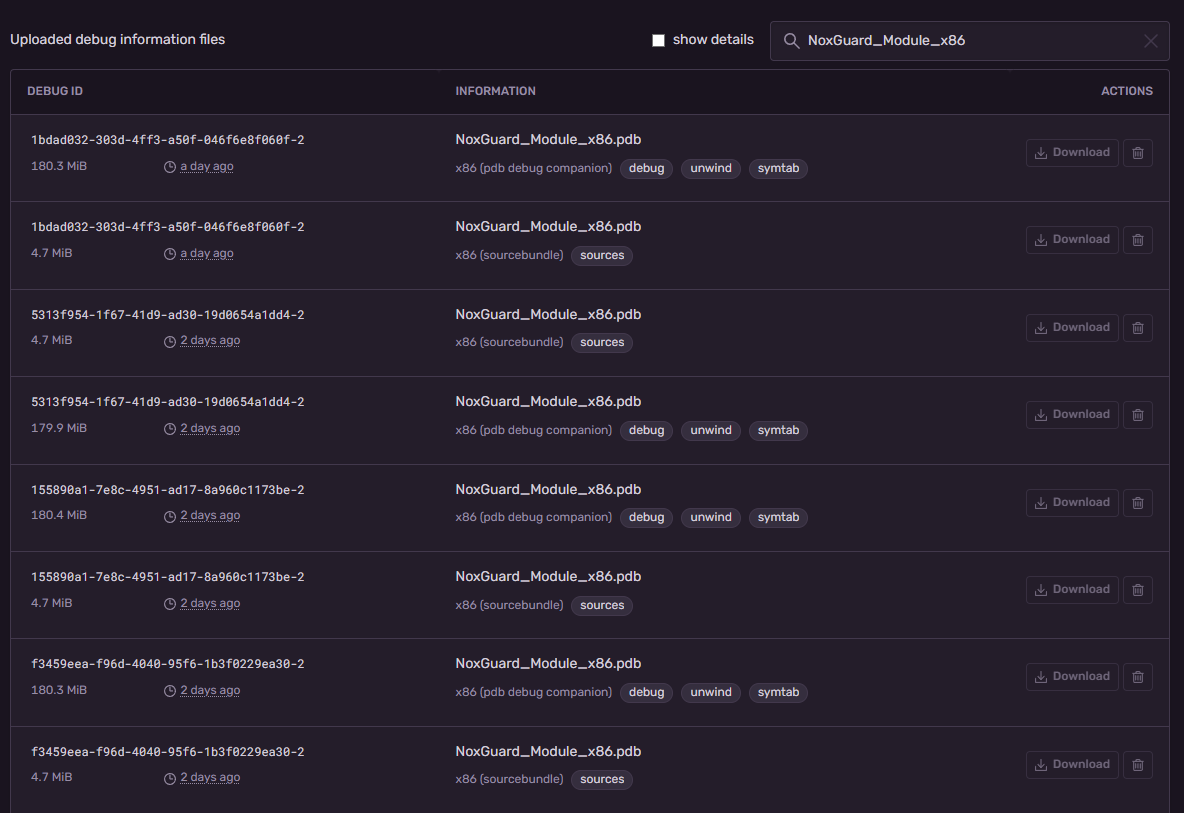Click the debug tag on the 5313f954 row
The width and height of the screenshot is (1184, 813).
(646, 430)
